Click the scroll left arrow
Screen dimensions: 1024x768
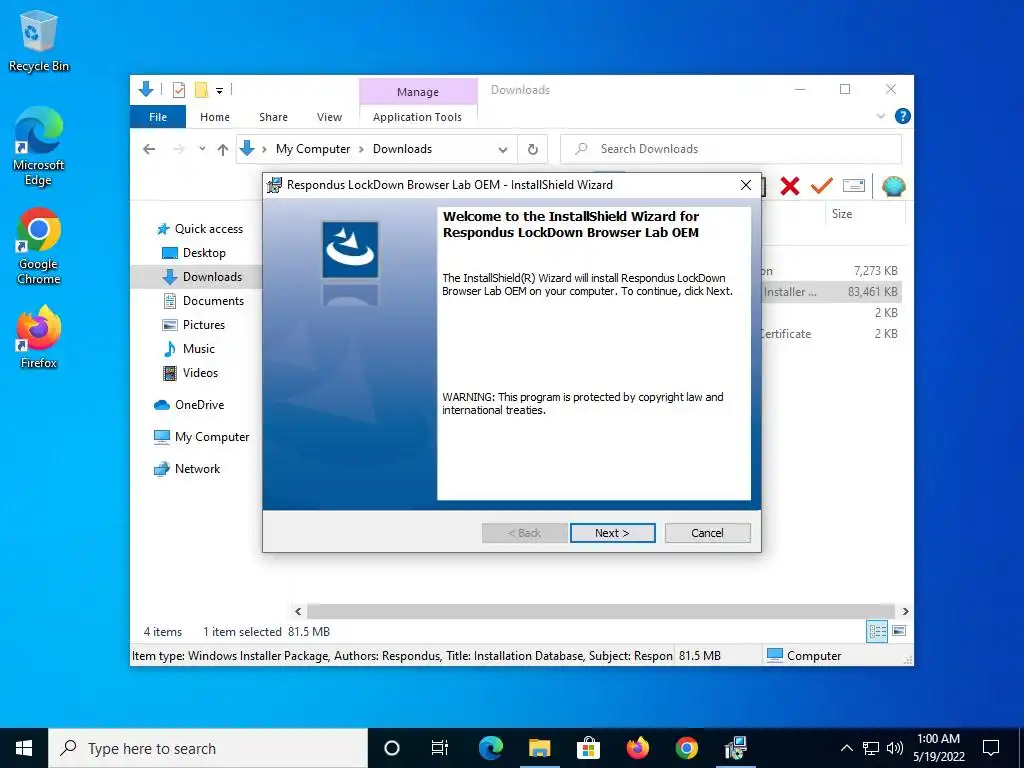click(x=298, y=611)
